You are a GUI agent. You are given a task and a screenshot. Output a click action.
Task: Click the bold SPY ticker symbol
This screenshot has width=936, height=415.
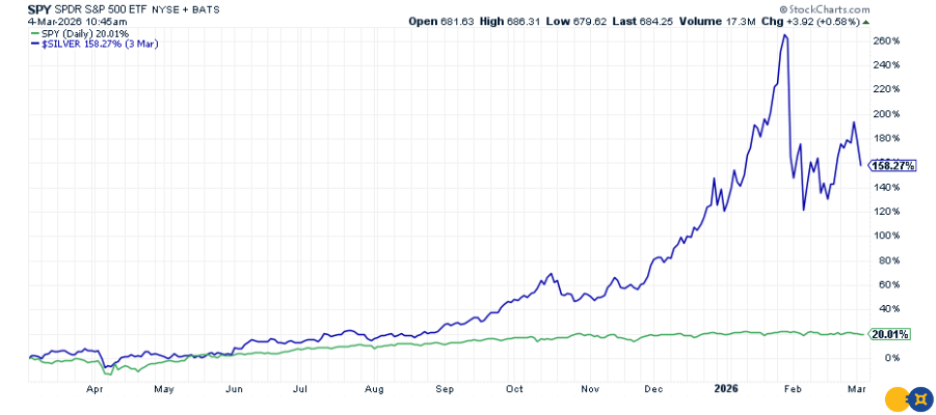(14, 7)
